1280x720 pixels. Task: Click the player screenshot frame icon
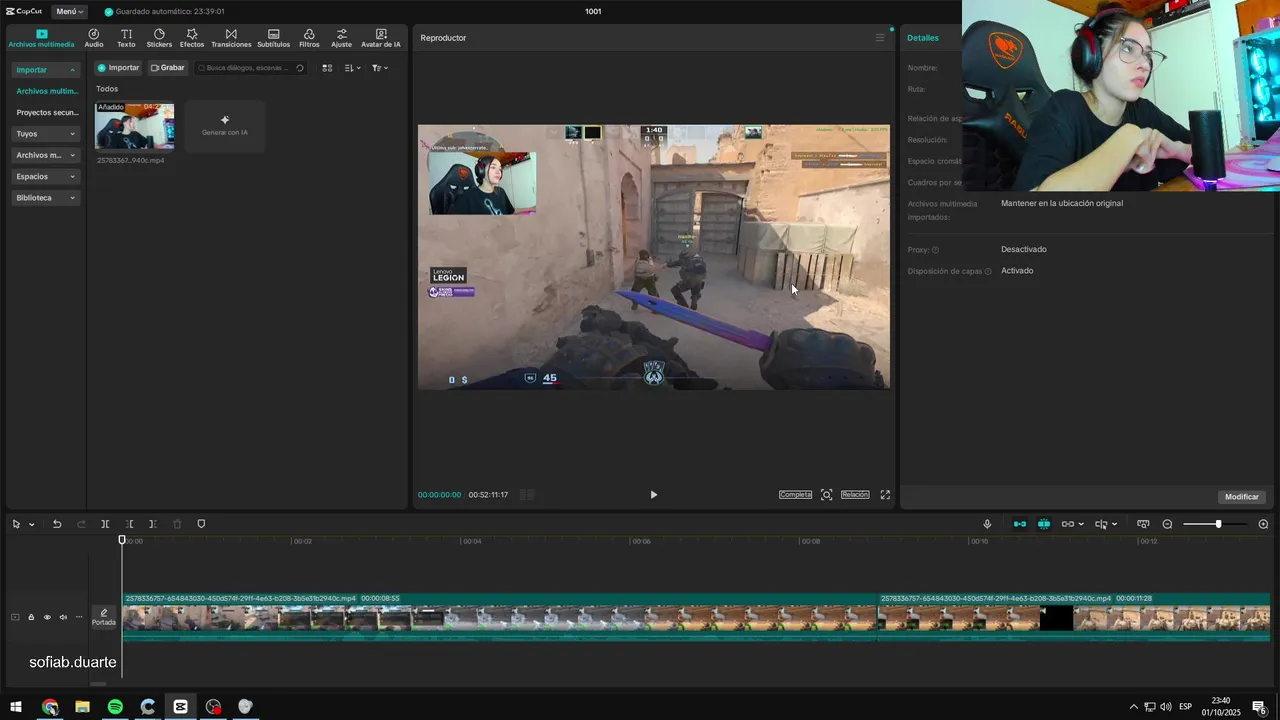coord(826,495)
